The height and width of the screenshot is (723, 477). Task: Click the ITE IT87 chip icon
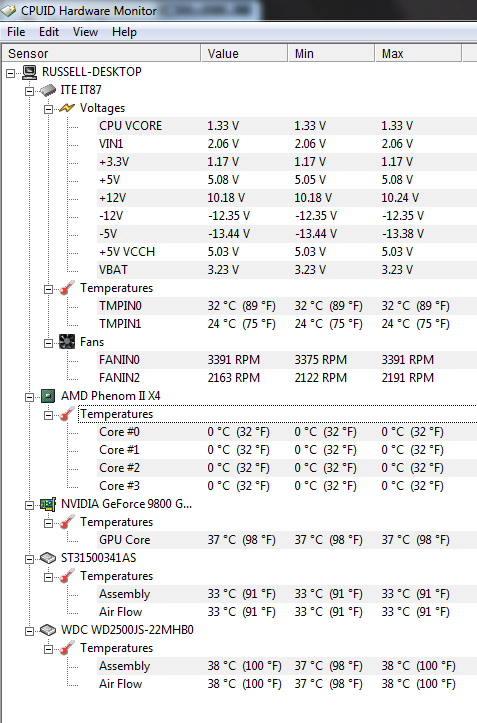tap(48, 90)
